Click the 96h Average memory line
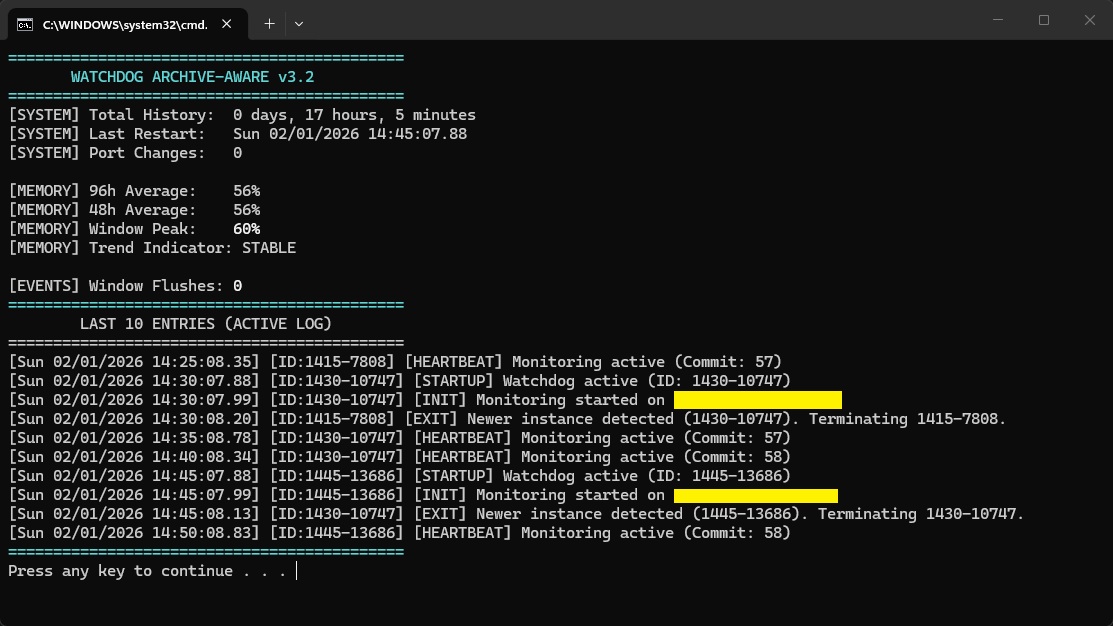Image resolution: width=1113 pixels, height=626 pixels. pyautogui.click(x=135, y=191)
